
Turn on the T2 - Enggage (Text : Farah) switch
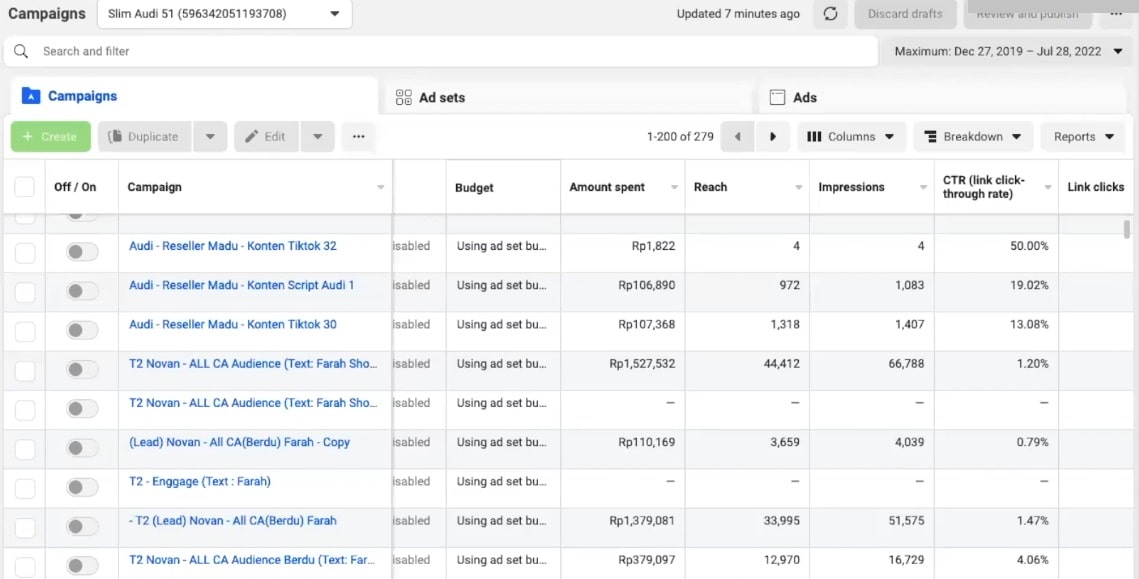(x=81, y=487)
